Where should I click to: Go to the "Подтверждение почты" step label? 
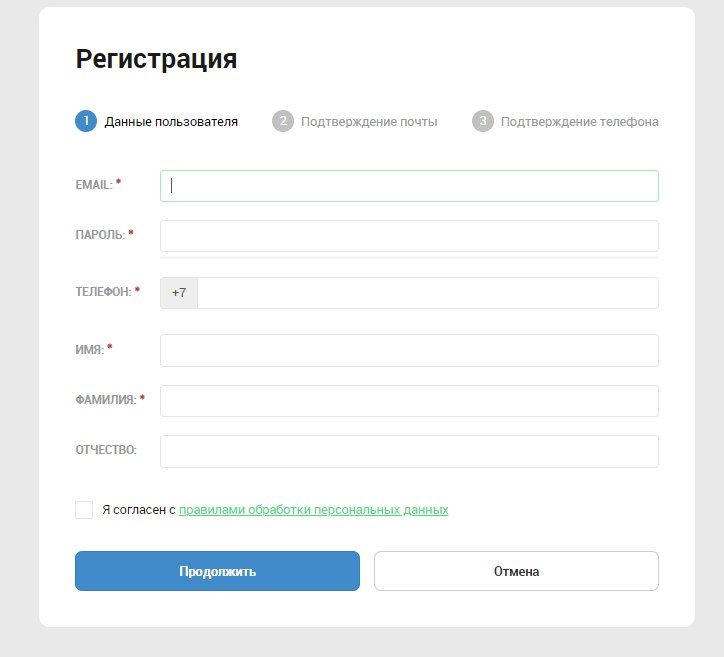pos(369,122)
